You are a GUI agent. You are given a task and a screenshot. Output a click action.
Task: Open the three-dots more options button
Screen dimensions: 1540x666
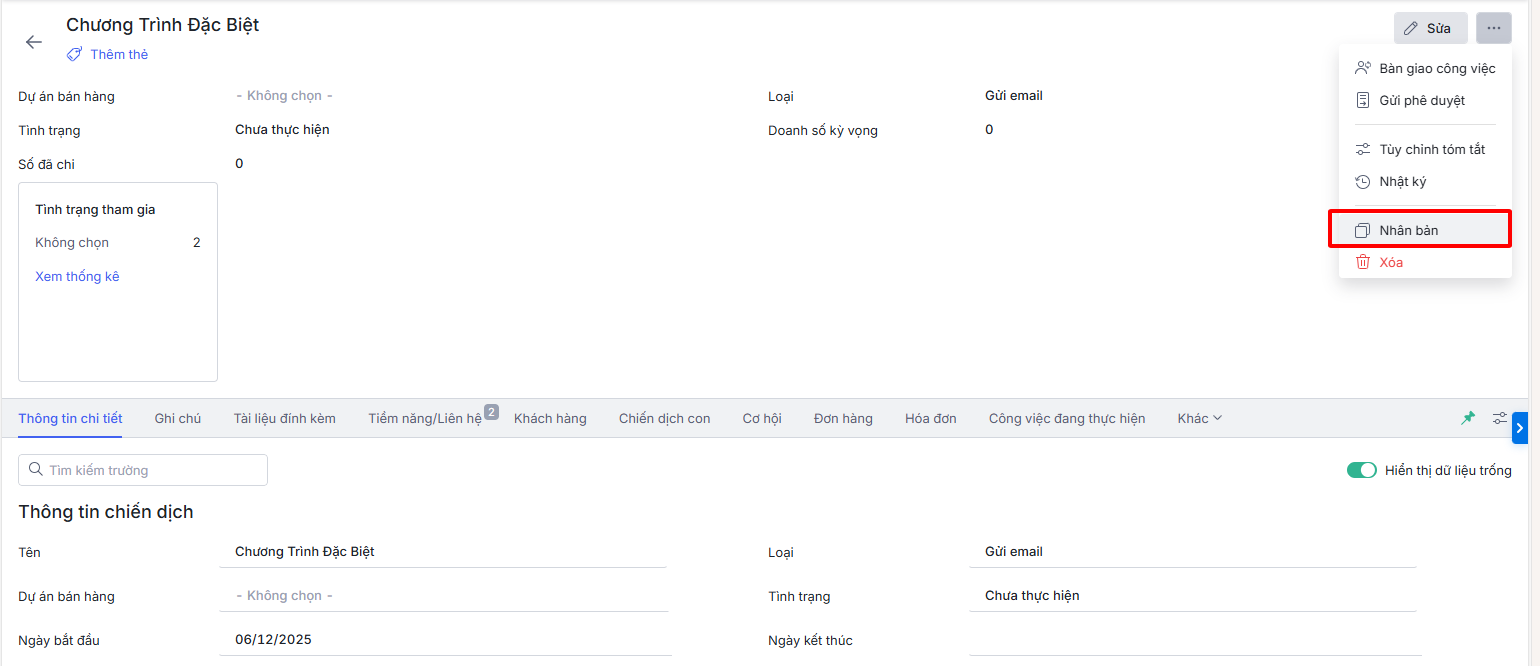[1493, 28]
